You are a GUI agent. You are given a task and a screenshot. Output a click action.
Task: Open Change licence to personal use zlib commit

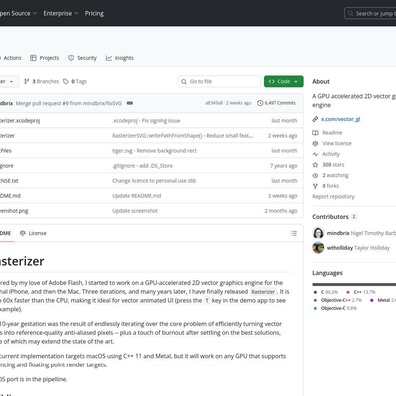click(x=154, y=181)
